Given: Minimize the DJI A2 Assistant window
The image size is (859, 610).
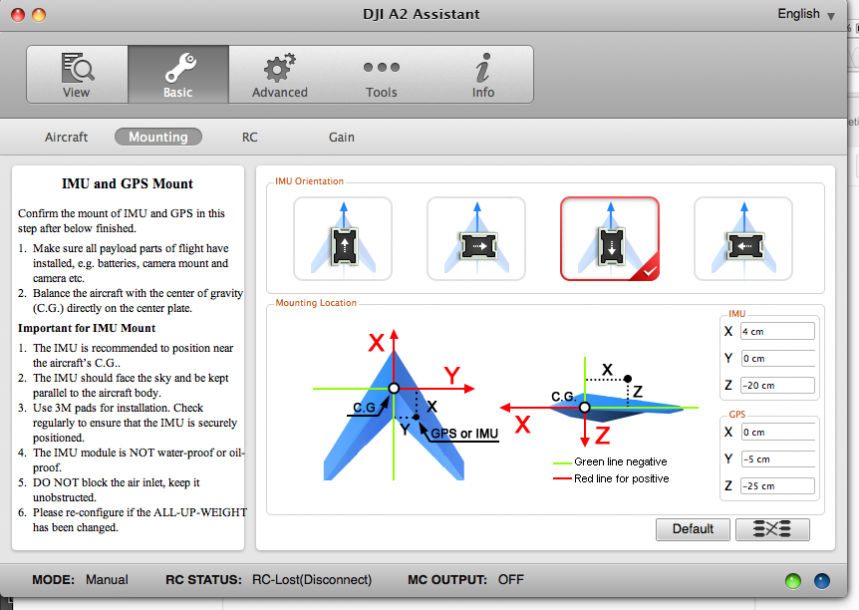Looking at the screenshot, I should coord(39,14).
